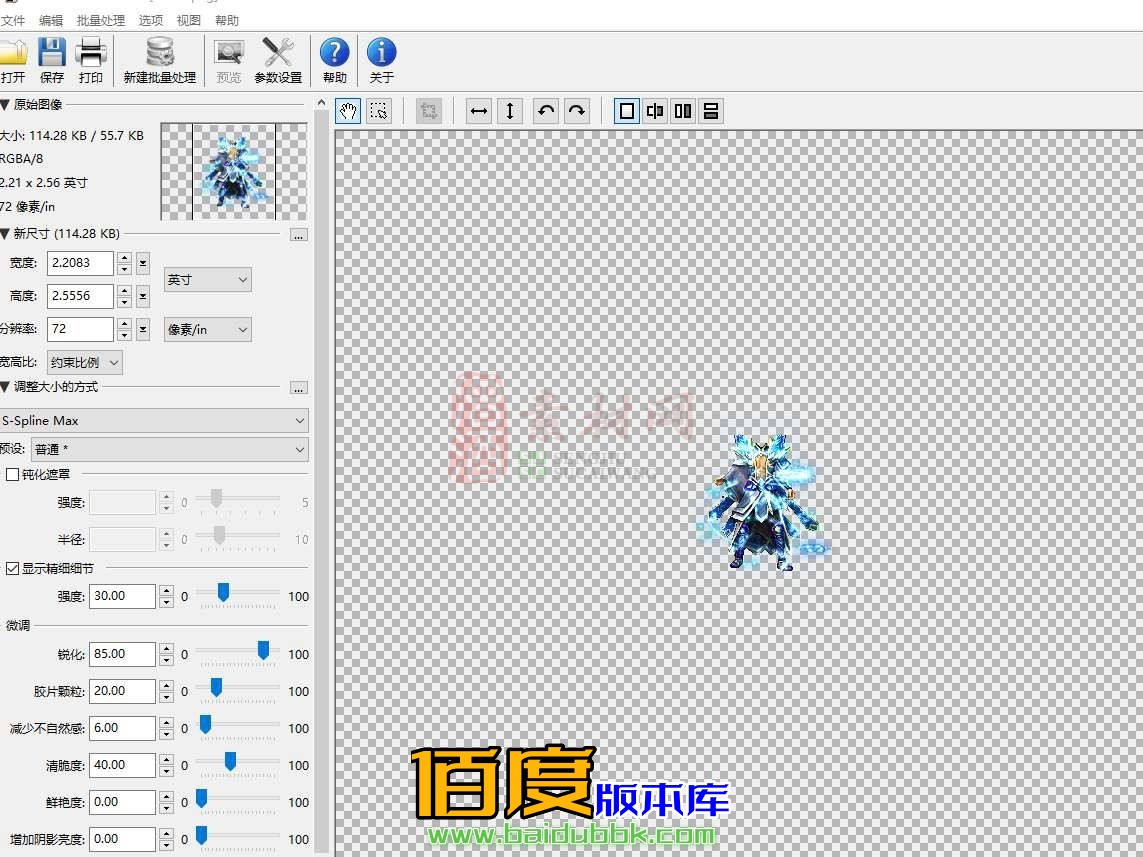Select the Hand pan tool

pos(348,110)
